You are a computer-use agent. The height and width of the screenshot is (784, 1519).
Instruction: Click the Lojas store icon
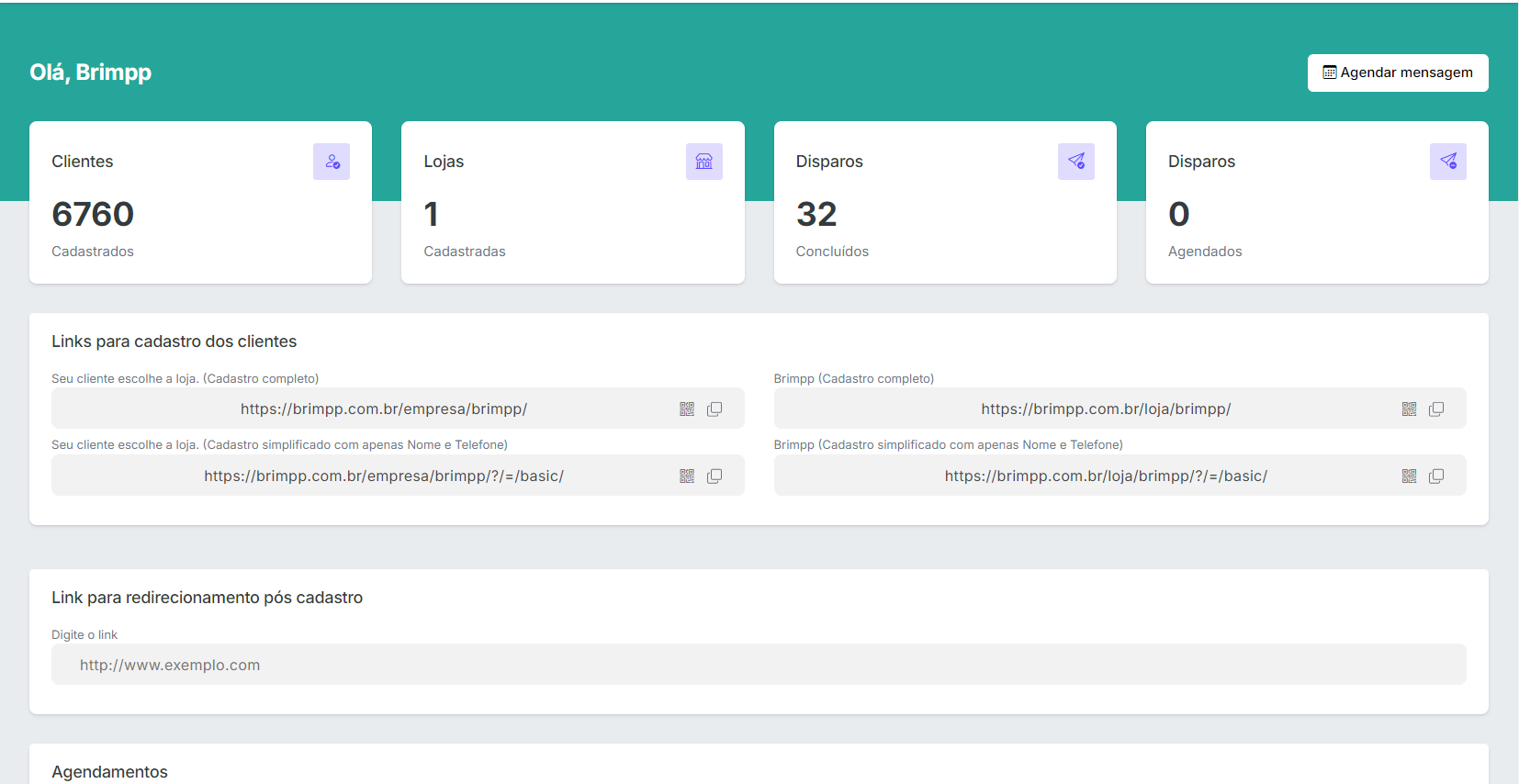point(703,162)
